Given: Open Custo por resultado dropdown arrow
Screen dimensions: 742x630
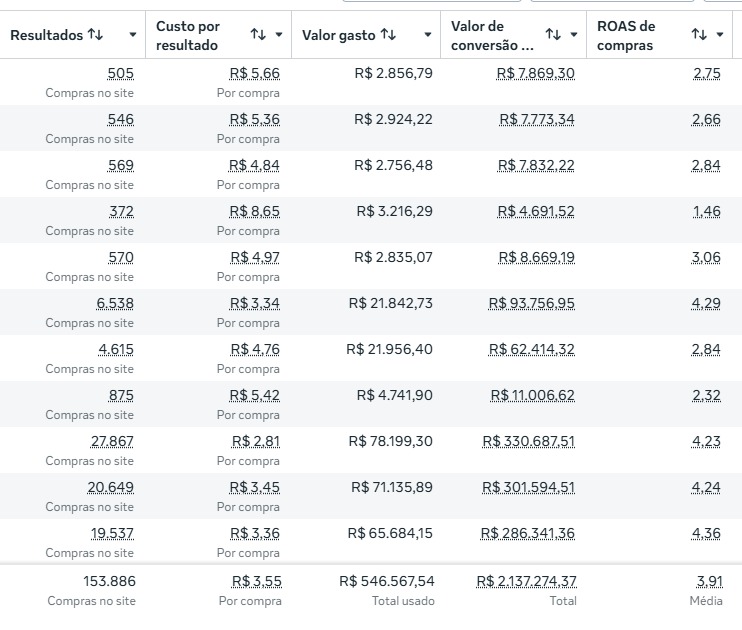Looking at the screenshot, I should coord(279,34).
